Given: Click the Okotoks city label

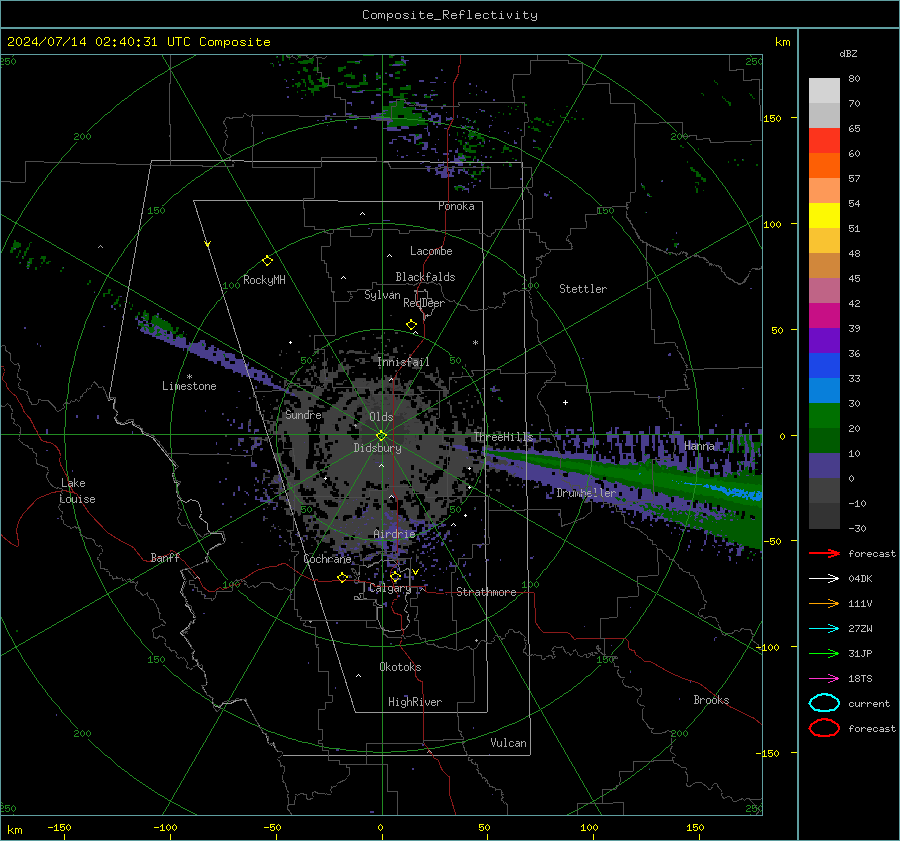Looking at the screenshot, I should [x=400, y=667].
